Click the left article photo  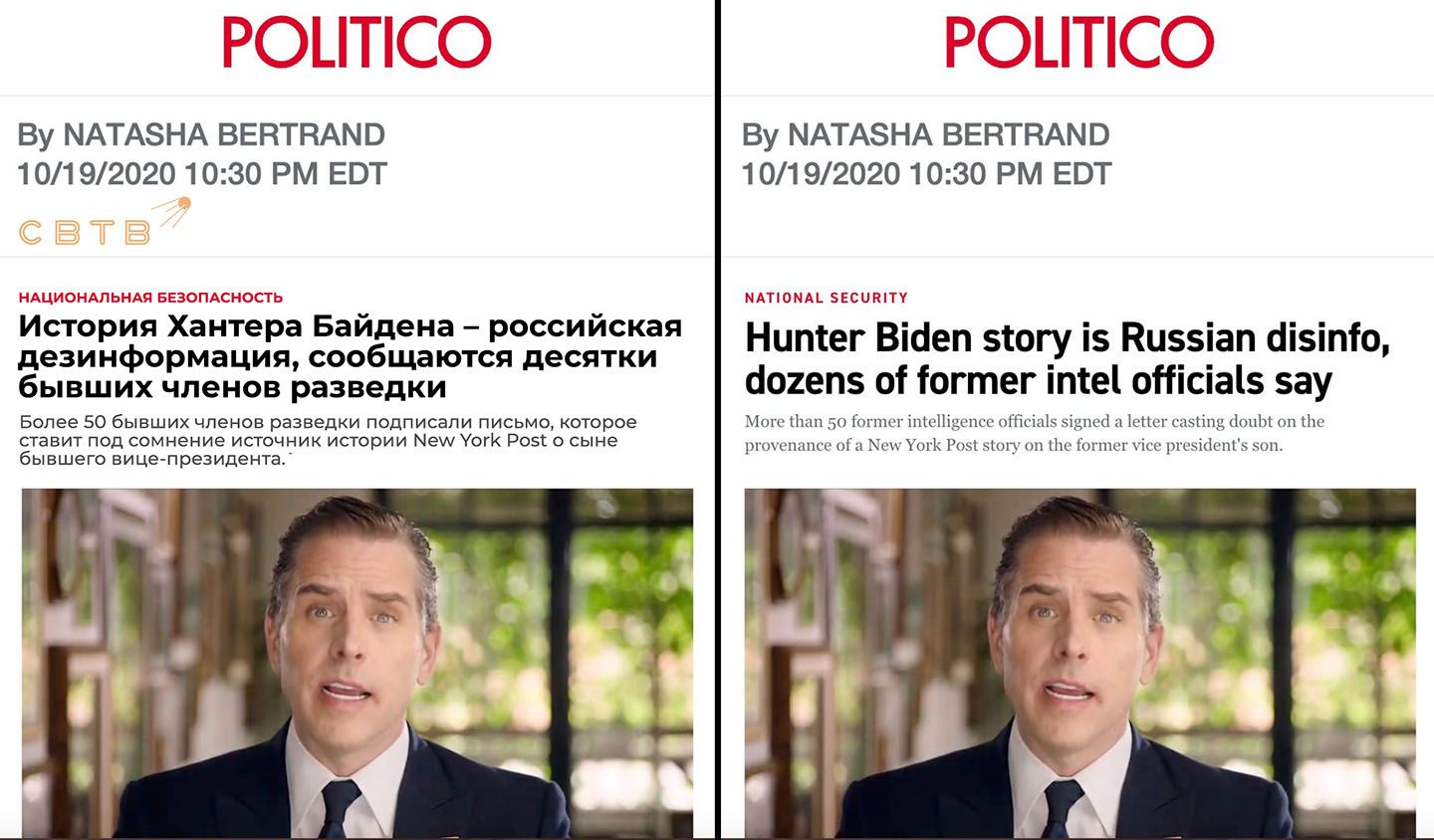click(358, 662)
